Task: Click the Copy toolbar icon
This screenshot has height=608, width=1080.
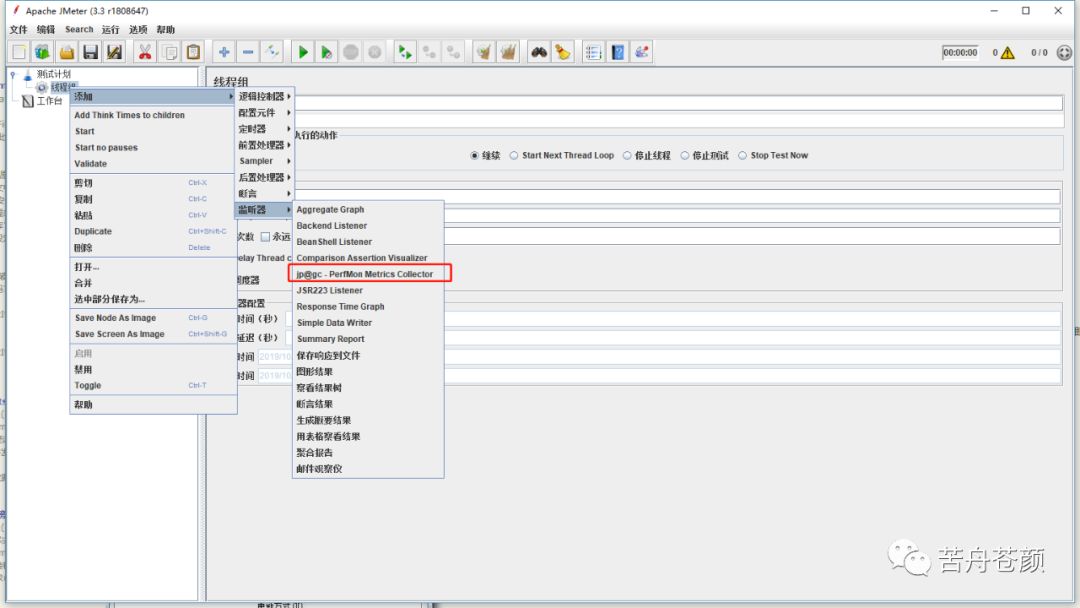Action: point(169,52)
